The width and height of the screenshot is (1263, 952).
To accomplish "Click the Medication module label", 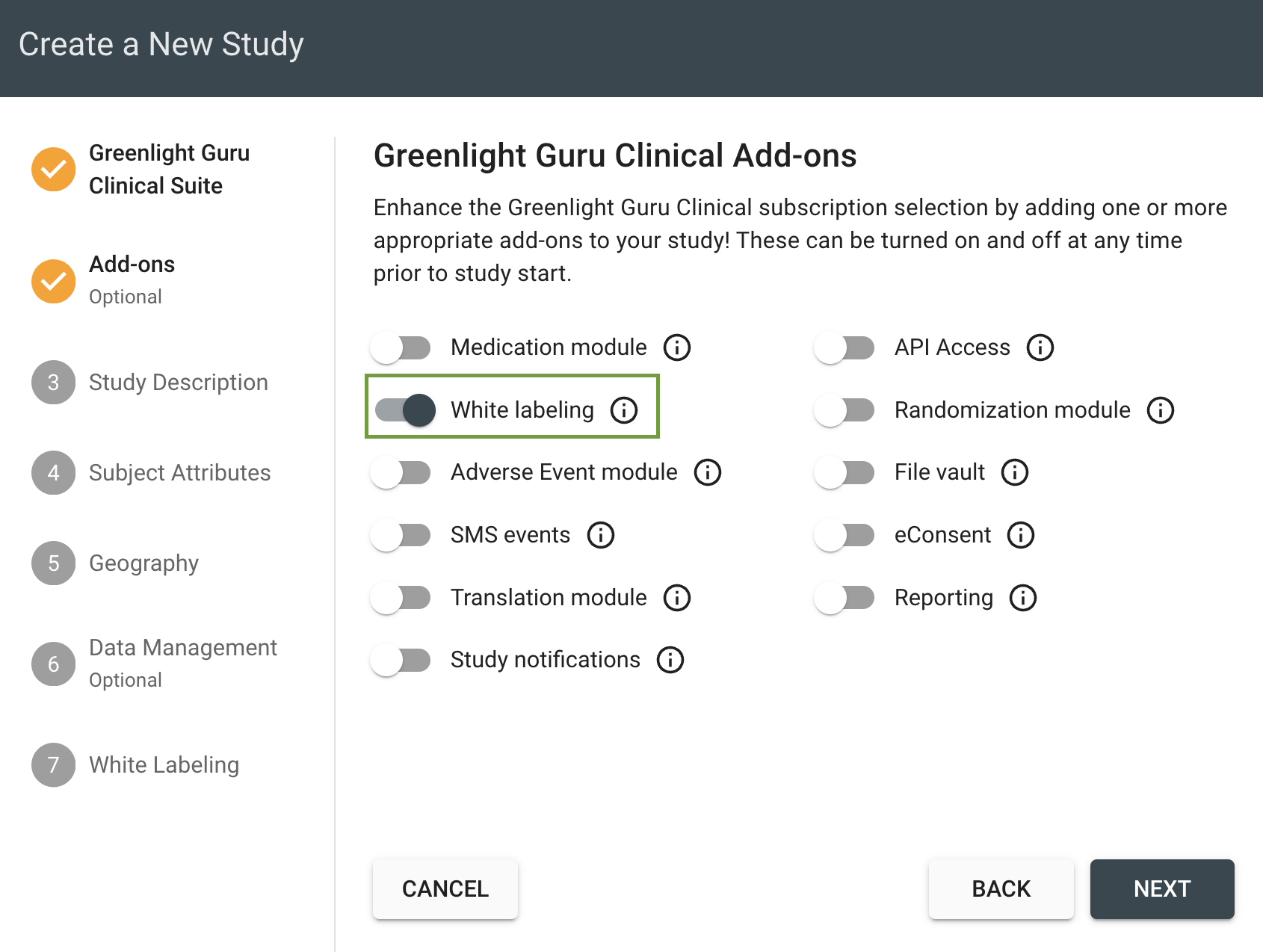I will (x=549, y=347).
